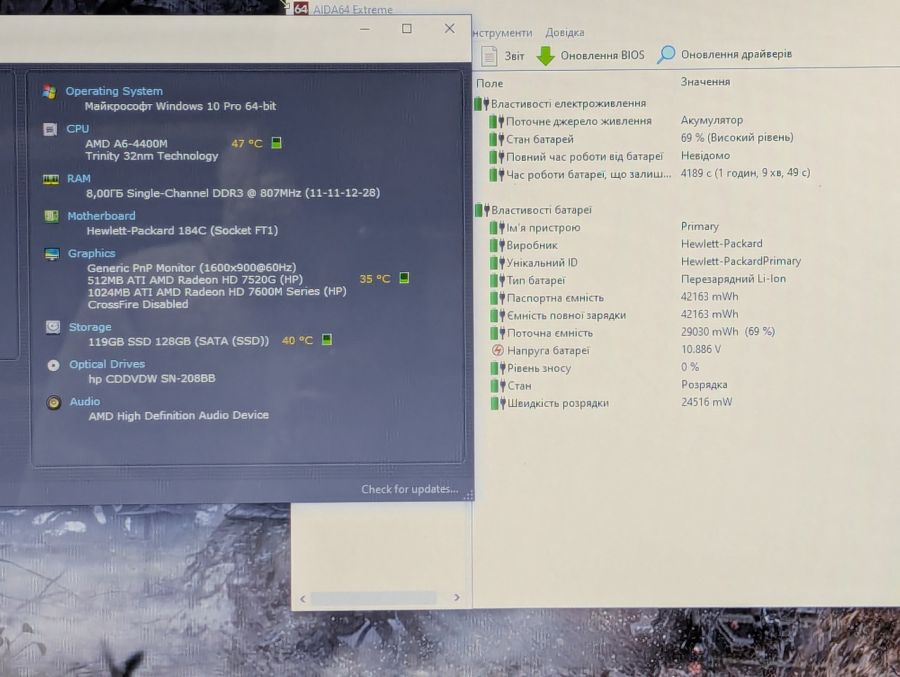Viewport: 900px width, 677px height.
Task: Click green arrow Оновлення BIOS icon
Action: [x=545, y=56]
